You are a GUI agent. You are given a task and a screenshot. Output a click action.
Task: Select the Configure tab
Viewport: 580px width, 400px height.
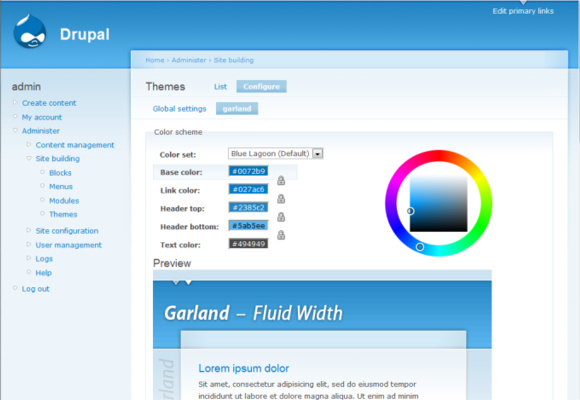point(262,87)
